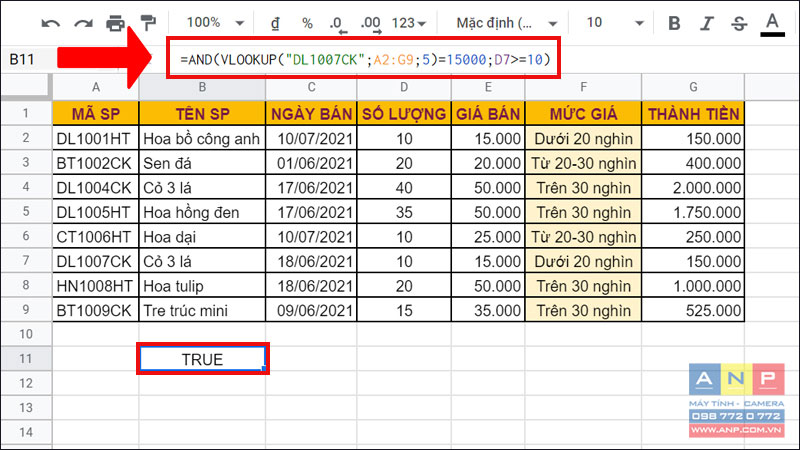The height and width of the screenshot is (450, 800).
Task: Select cell Hoa bồ công anh
Action: coord(203,138)
